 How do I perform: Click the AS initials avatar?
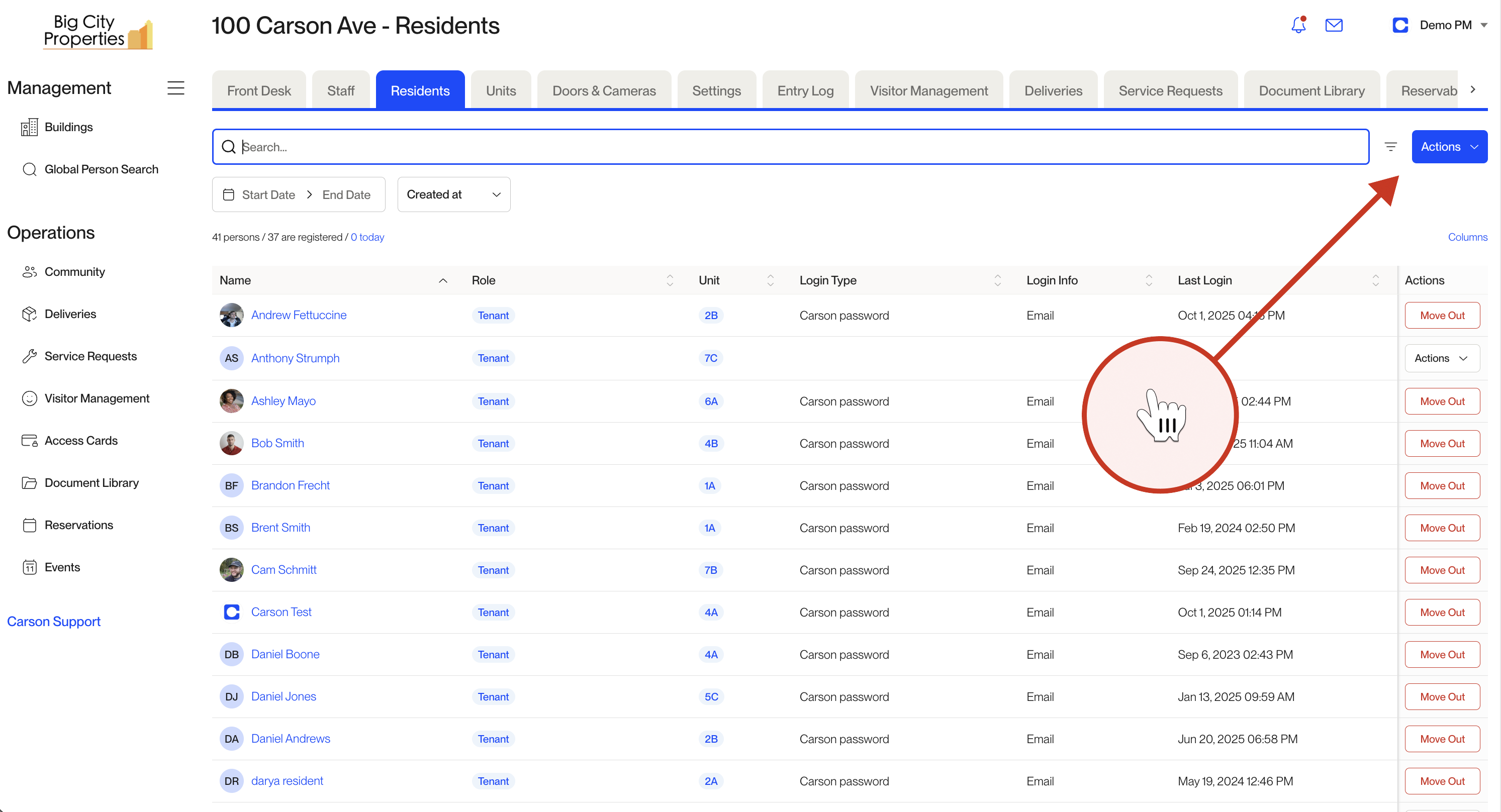point(231,358)
